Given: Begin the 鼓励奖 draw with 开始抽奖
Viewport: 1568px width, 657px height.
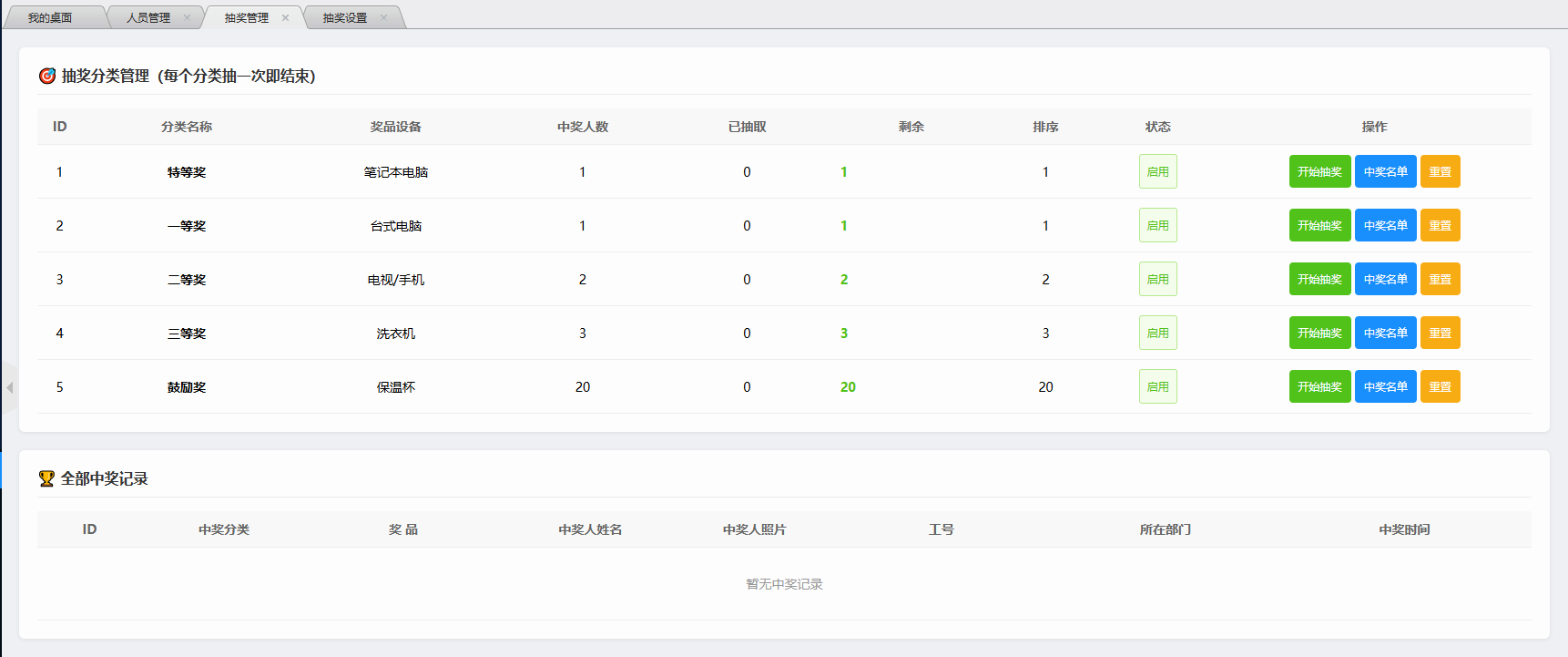Looking at the screenshot, I should 1319,386.
